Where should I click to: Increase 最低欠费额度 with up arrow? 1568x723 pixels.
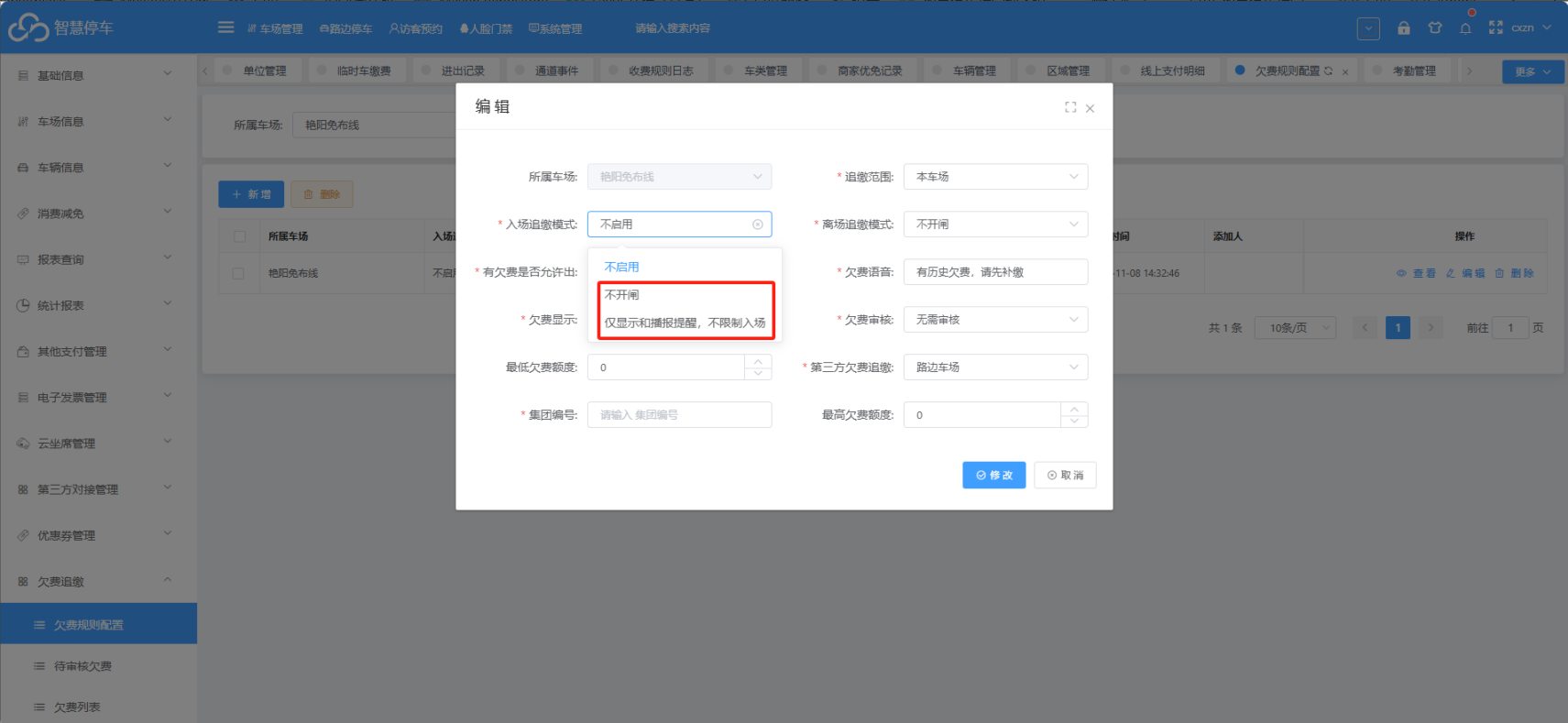758,361
